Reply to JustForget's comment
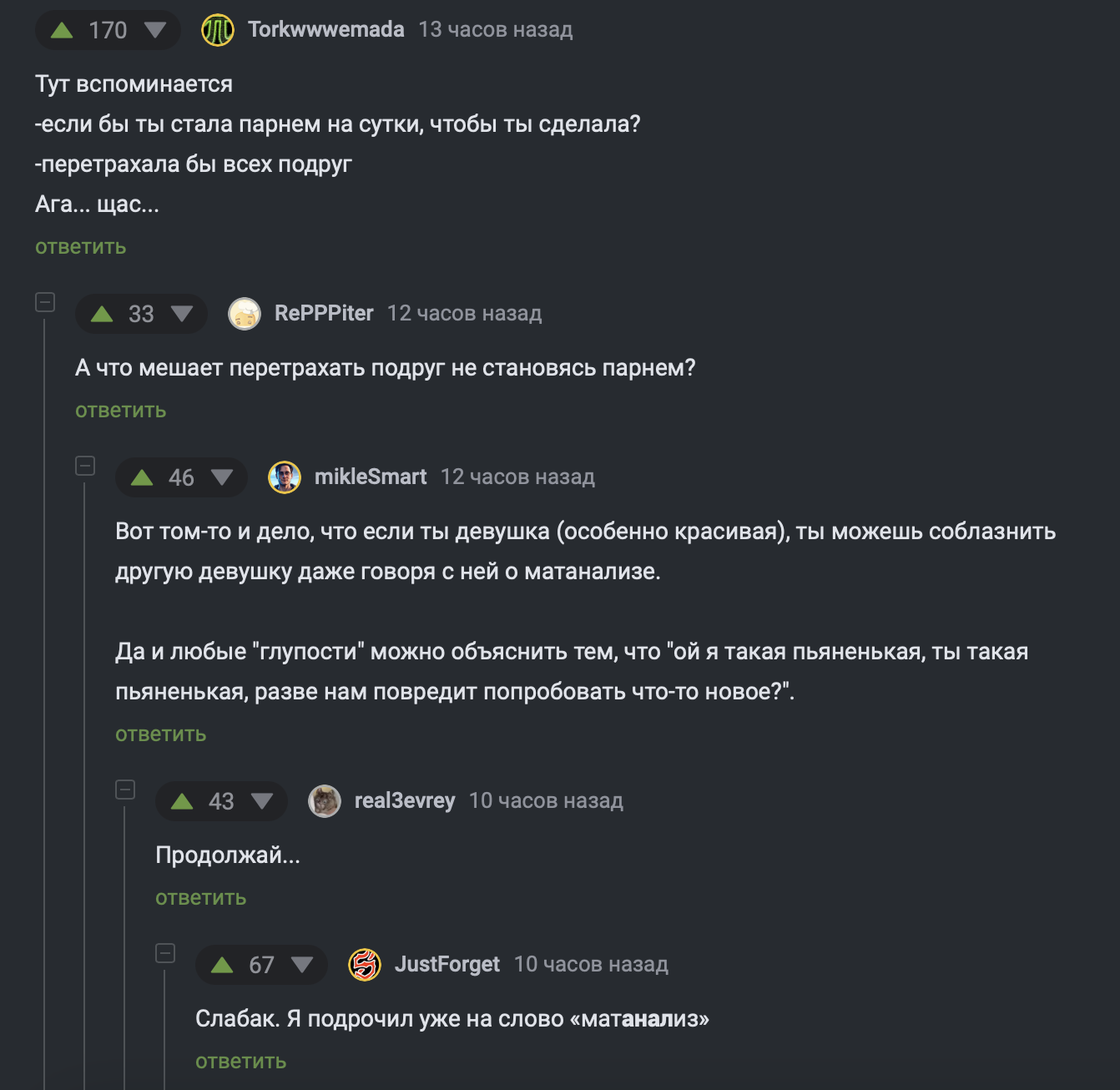 pos(241,1062)
